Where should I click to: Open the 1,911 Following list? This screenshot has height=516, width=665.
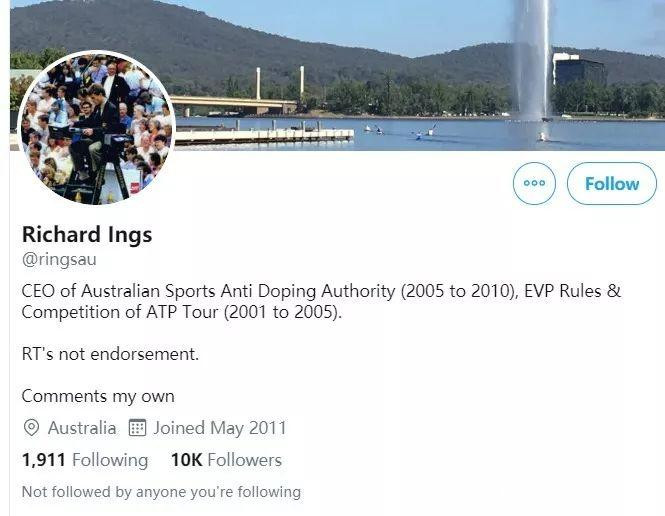click(85, 460)
